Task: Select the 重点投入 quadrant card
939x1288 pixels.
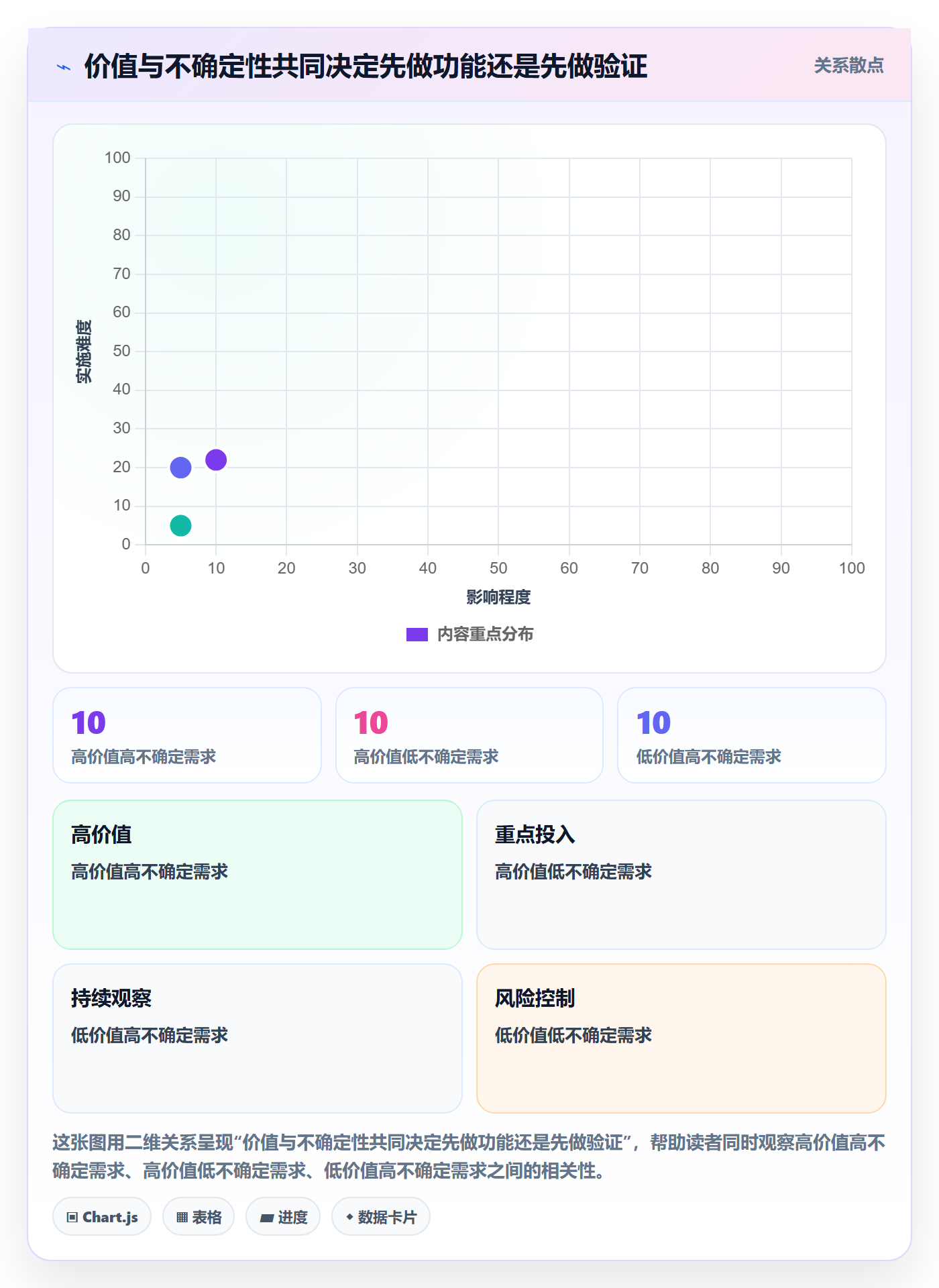Action: [x=681, y=875]
